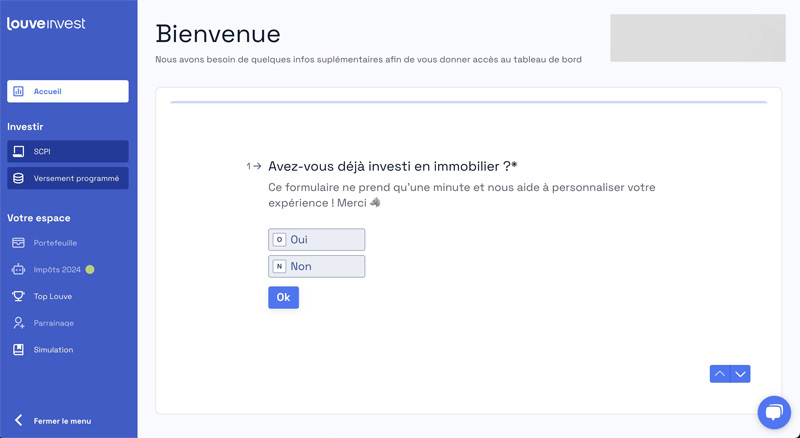Open the SCPI menu item
Image resolution: width=800 pixels, height=438 pixels.
click(68, 152)
